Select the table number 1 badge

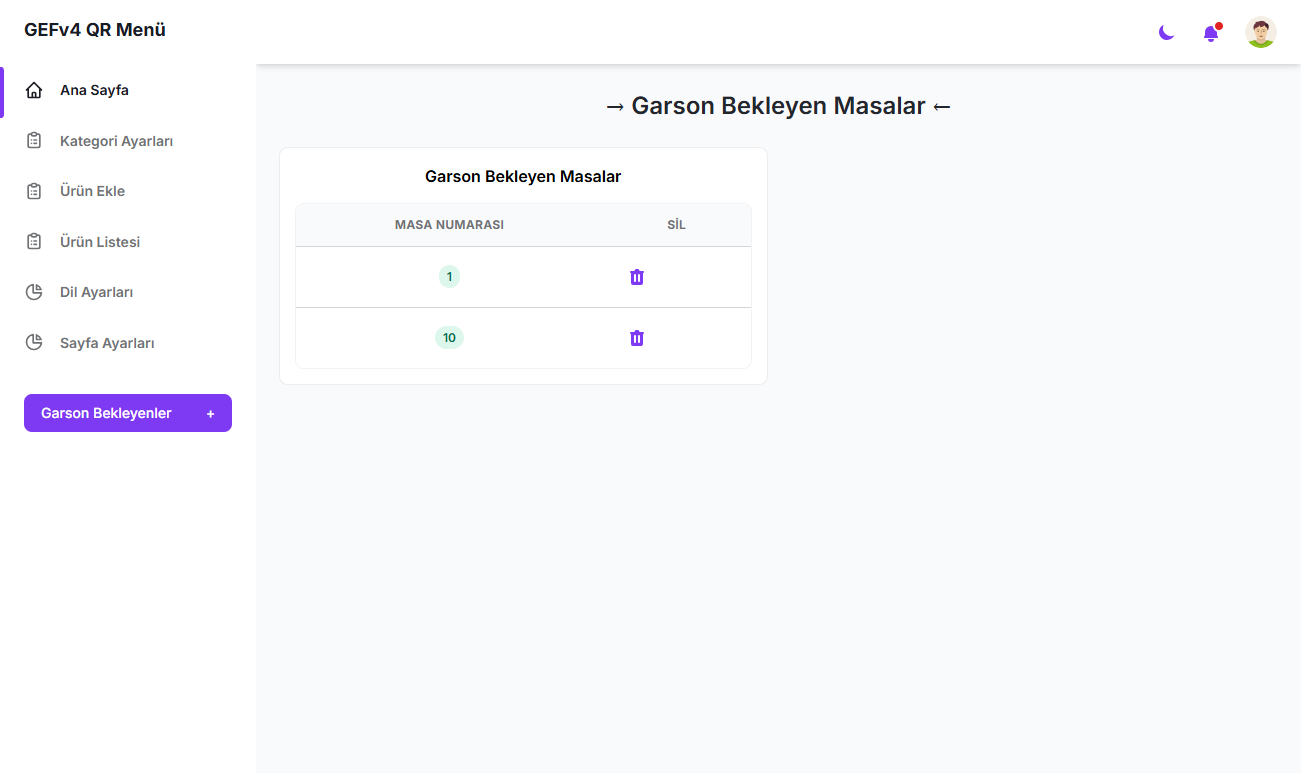click(x=449, y=277)
